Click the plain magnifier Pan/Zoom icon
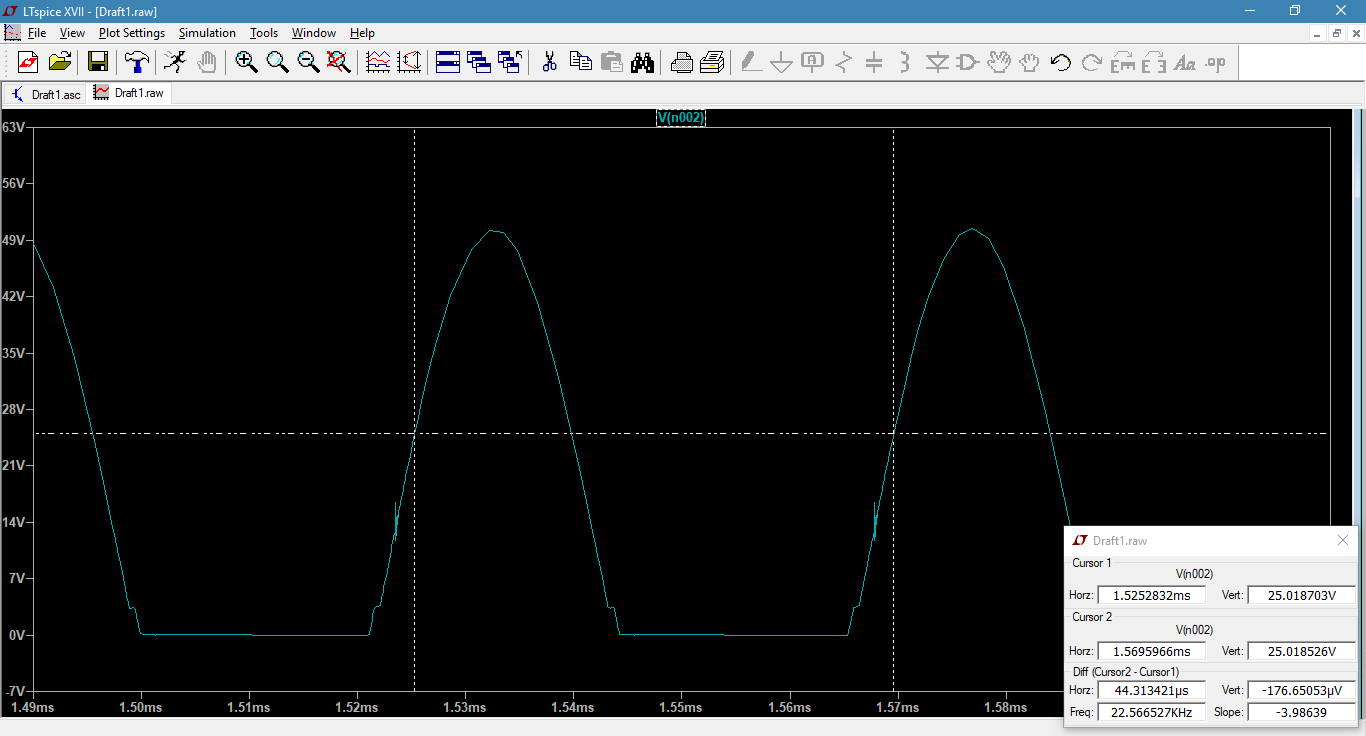This screenshot has height=736, width=1366. (x=277, y=62)
